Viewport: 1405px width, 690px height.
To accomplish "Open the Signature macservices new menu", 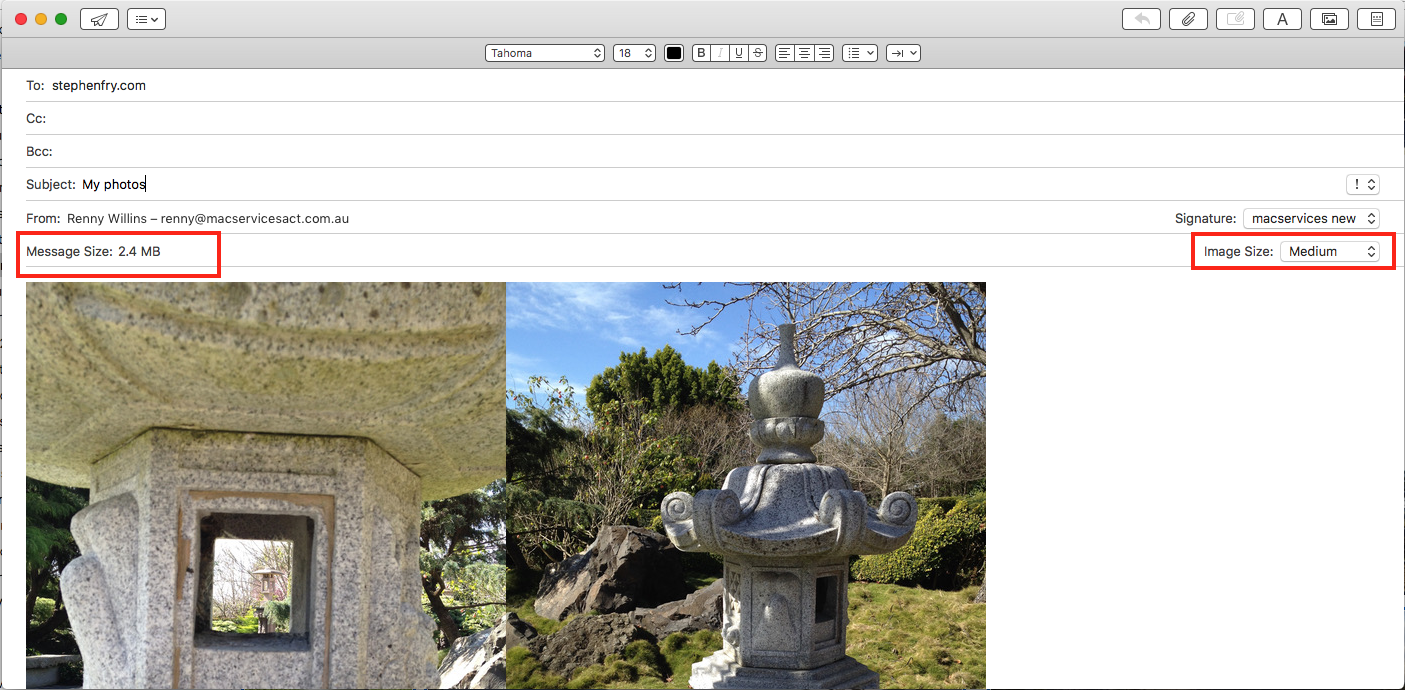I will click(x=1311, y=218).
